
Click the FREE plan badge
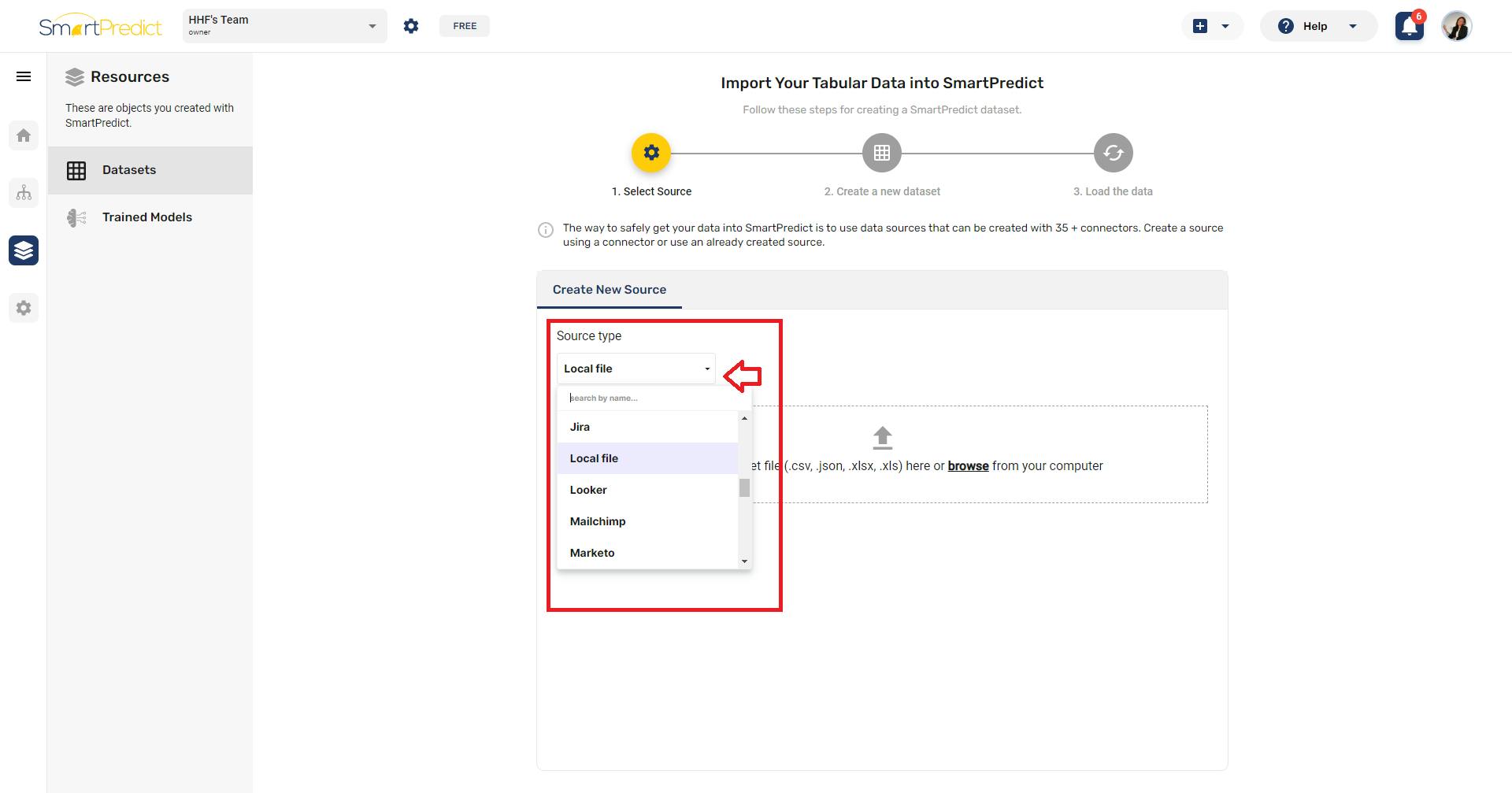[465, 26]
